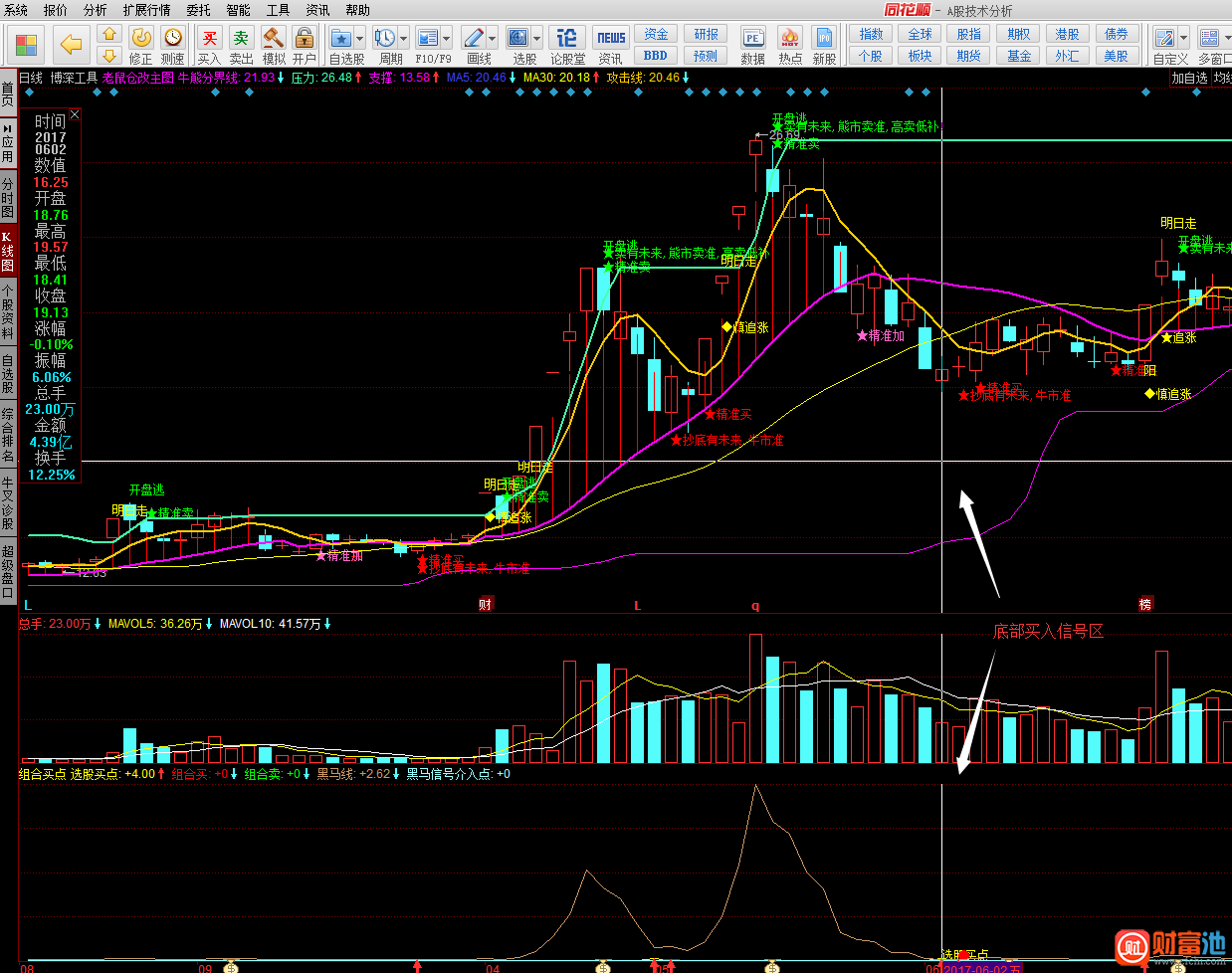
Task: Close the data info panel with X
Action: click(75, 115)
